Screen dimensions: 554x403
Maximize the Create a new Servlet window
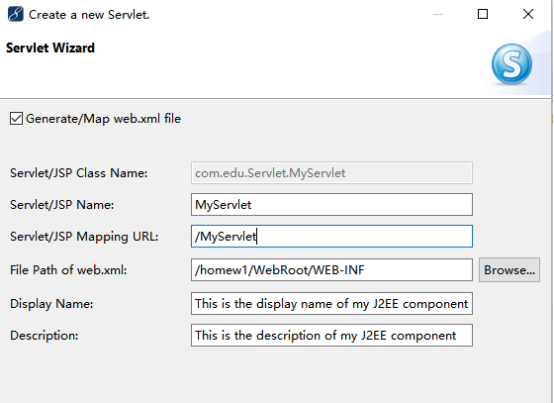pos(483,14)
